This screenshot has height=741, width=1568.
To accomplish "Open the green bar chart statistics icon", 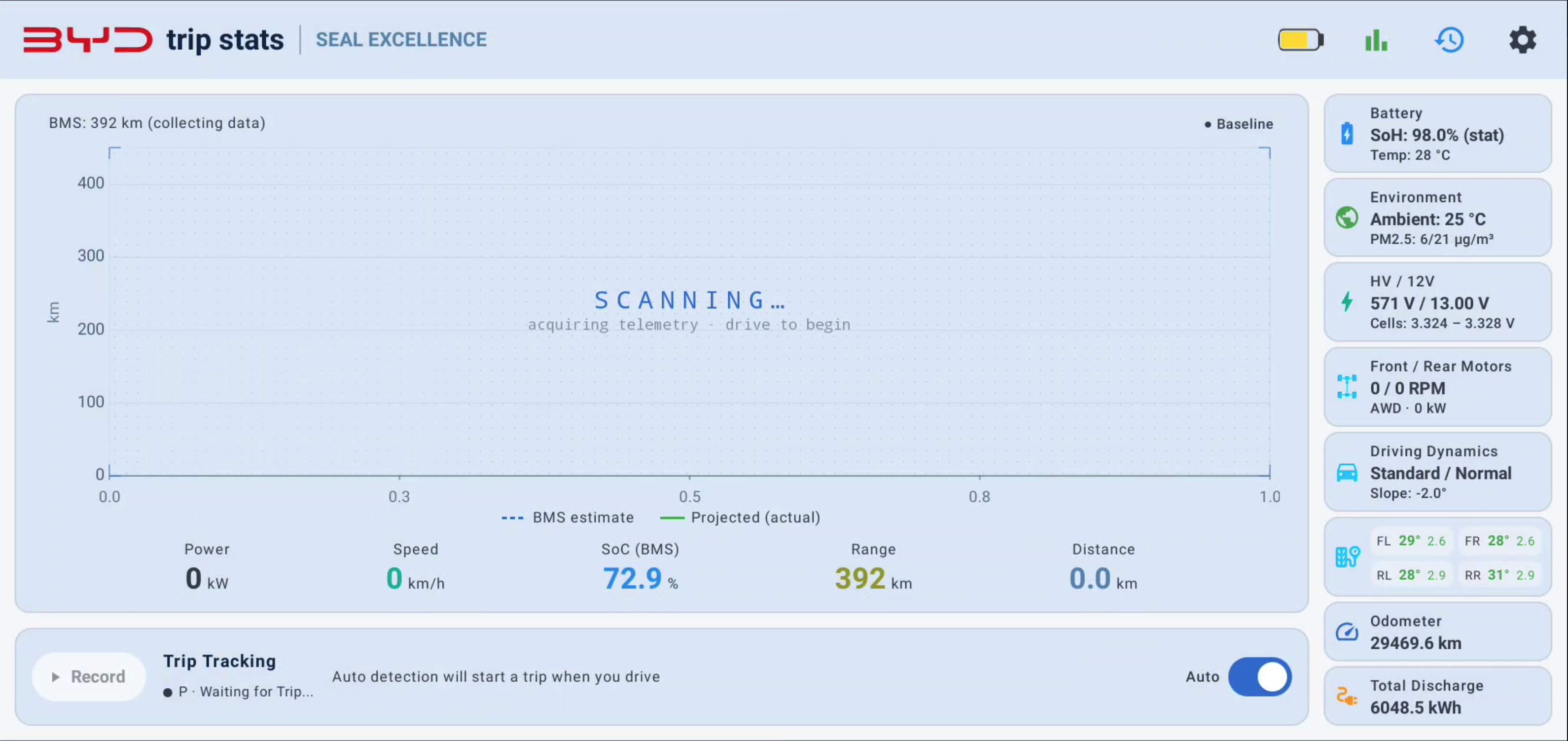I will coord(1376,40).
